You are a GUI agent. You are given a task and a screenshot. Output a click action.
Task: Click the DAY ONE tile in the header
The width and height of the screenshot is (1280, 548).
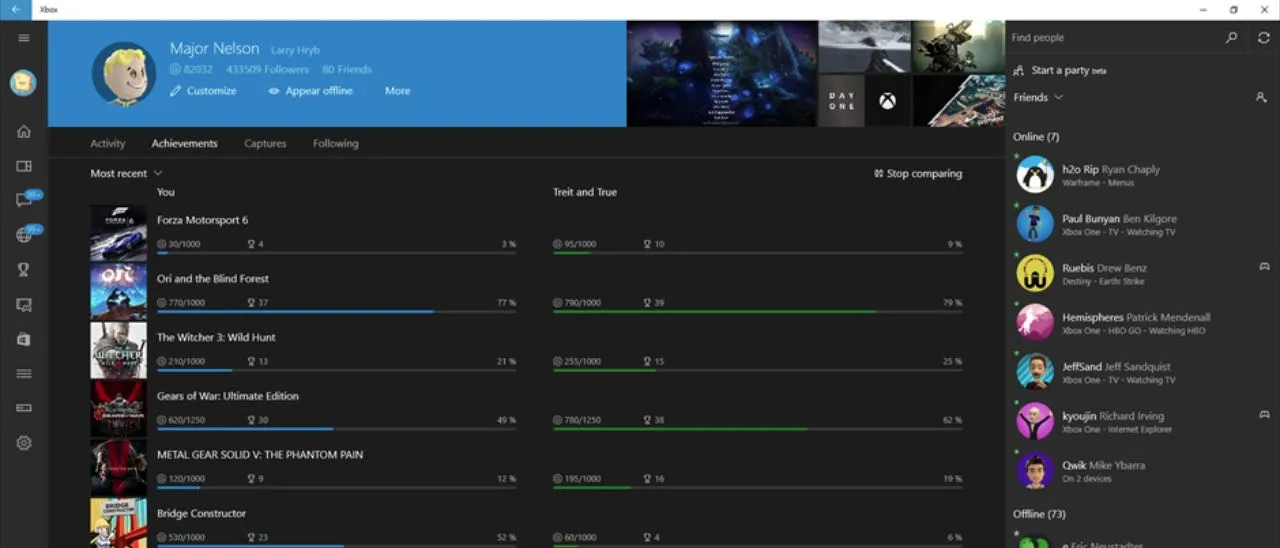pyautogui.click(x=841, y=101)
